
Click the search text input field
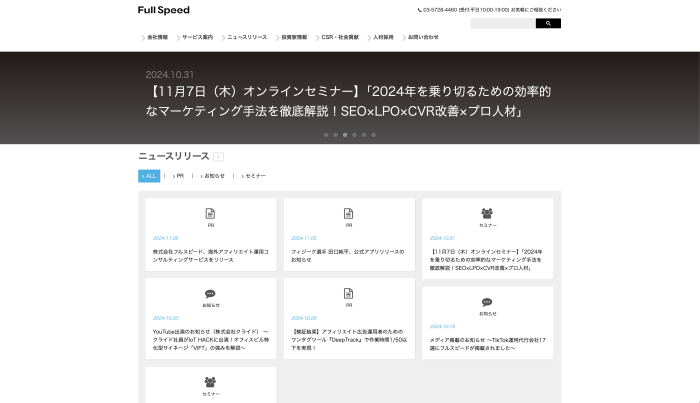[502, 23]
